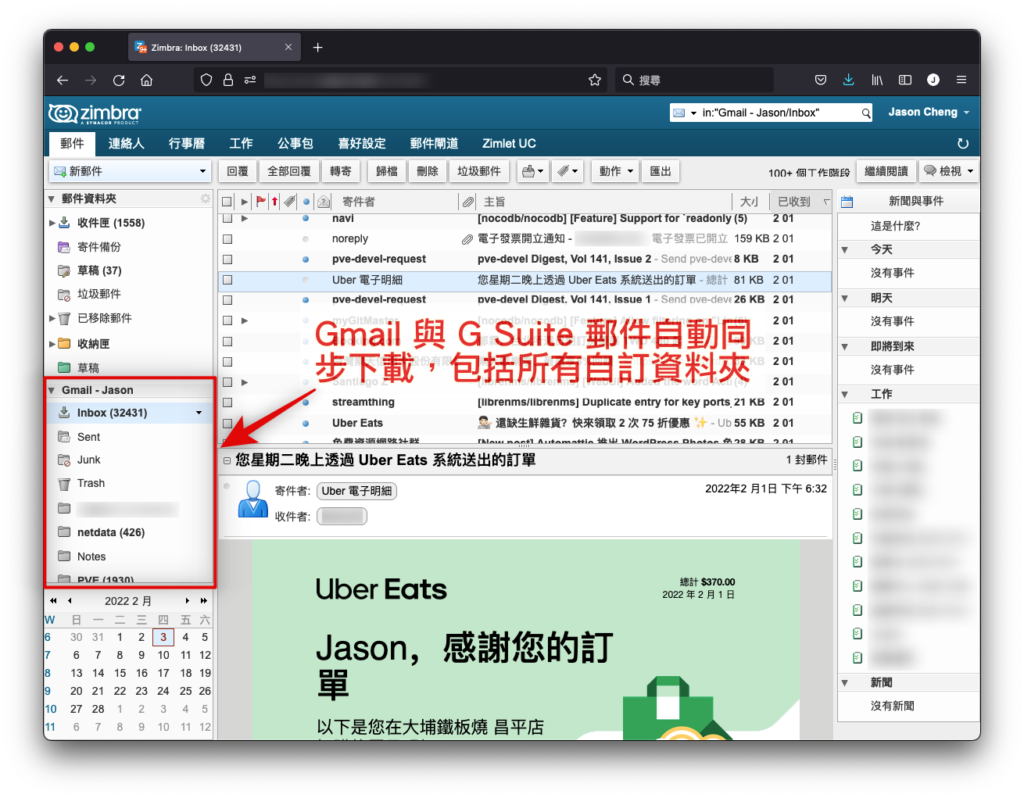This screenshot has width=1024, height=798.
Task: Open the Gmail Trash folder
Action: [x=91, y=483]
